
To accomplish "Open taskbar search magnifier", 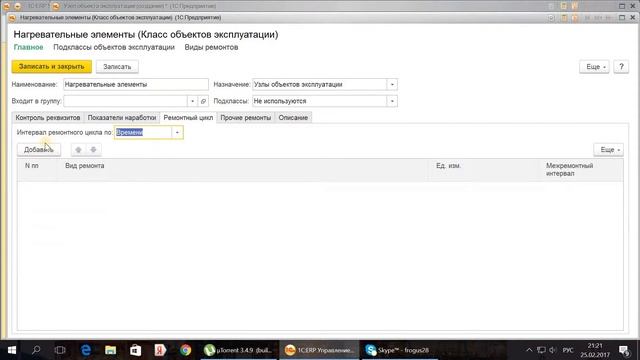I will click(36, 350).
